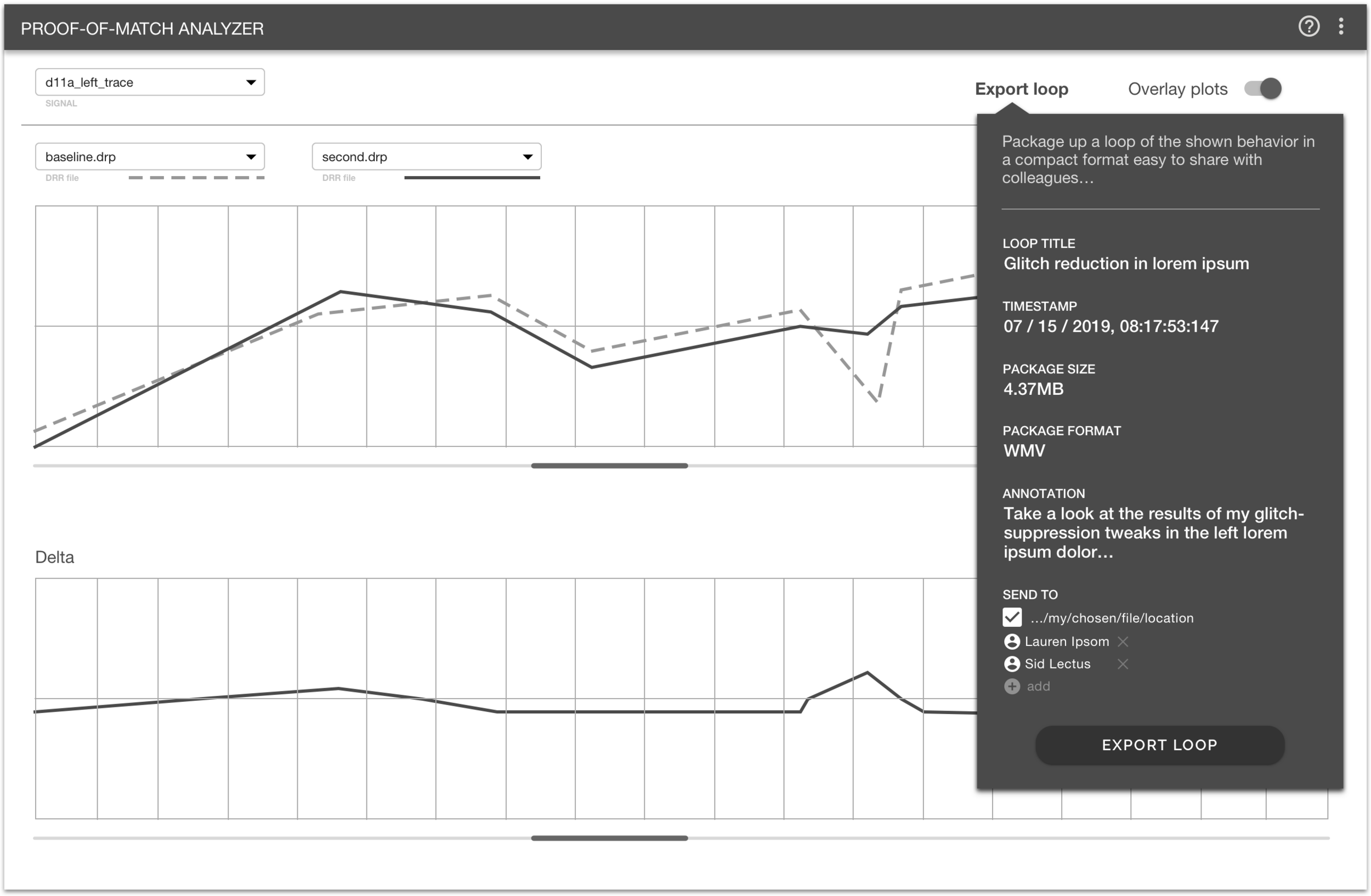Image resolution: width=1371 pixels, height=896 pixels.
Task: Expand the second.drp file dropdown
Action: click(x=426, y=157)
